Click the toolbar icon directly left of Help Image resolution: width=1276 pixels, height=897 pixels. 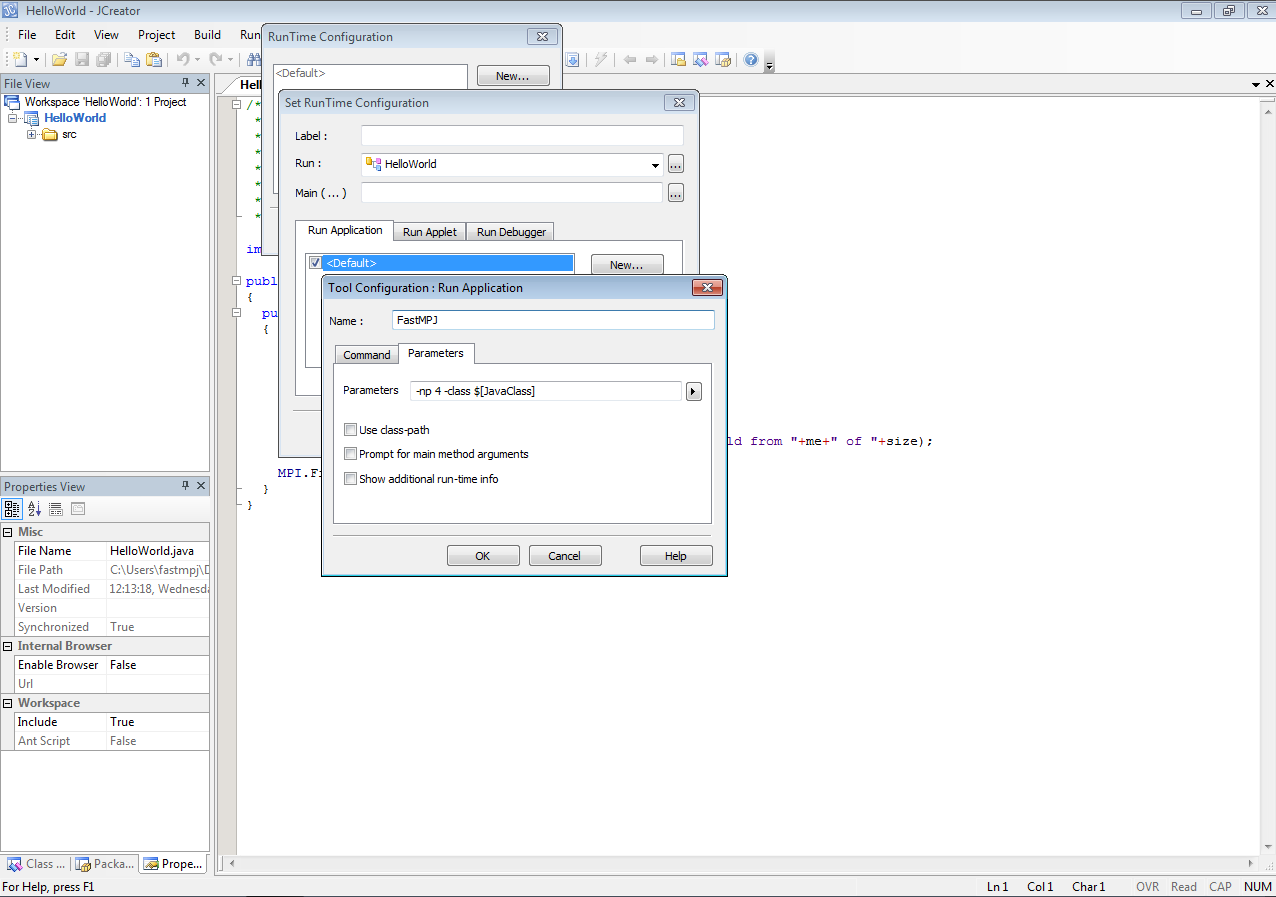[723, 60]
